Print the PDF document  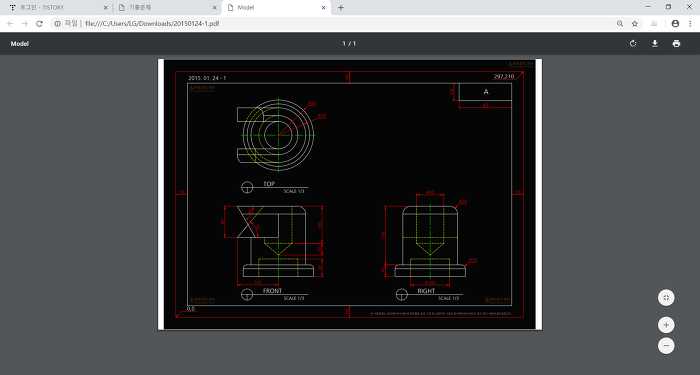click(676, 43)
